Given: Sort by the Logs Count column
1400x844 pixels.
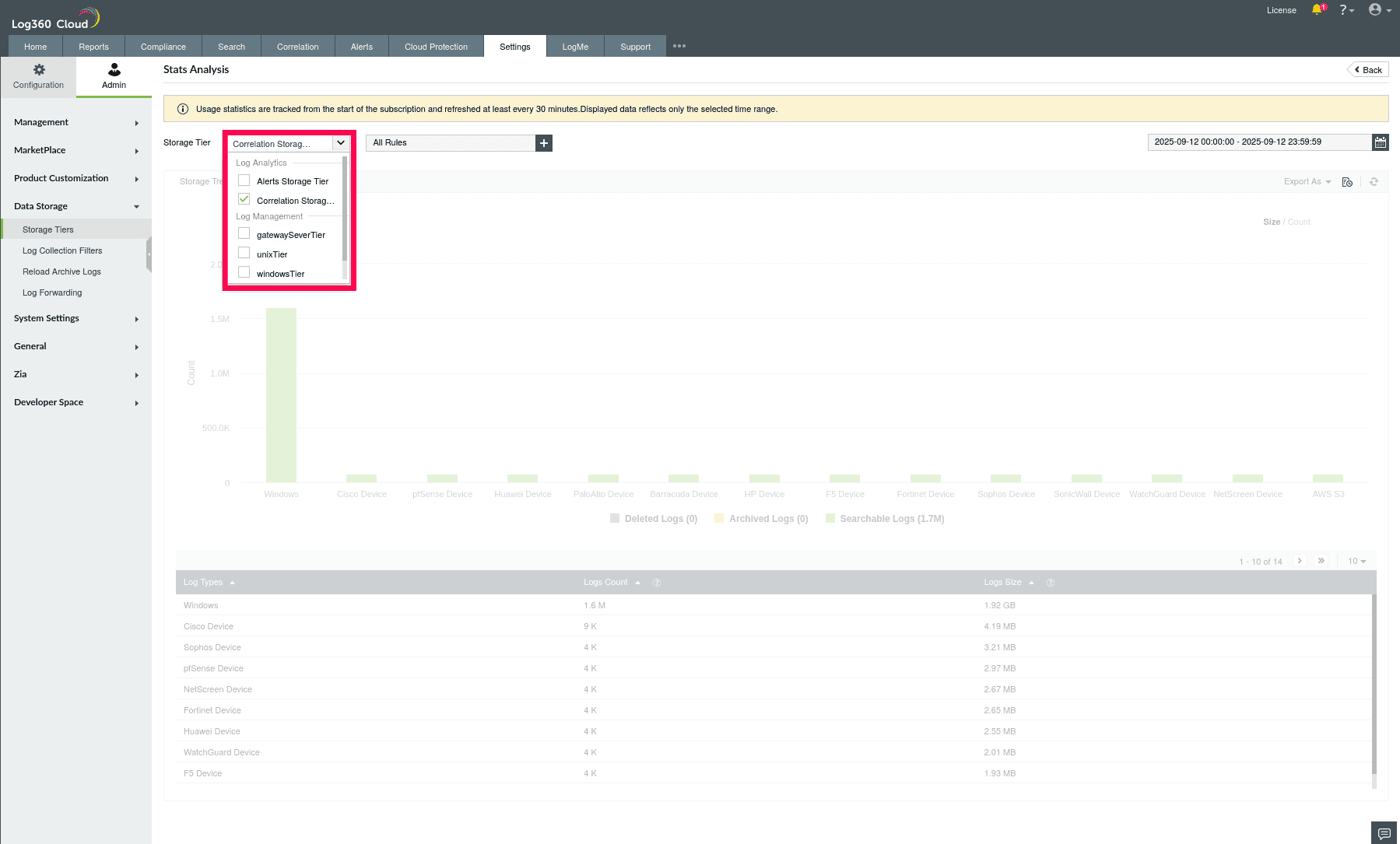Looking at the screenshot, I should coord(612,583).
